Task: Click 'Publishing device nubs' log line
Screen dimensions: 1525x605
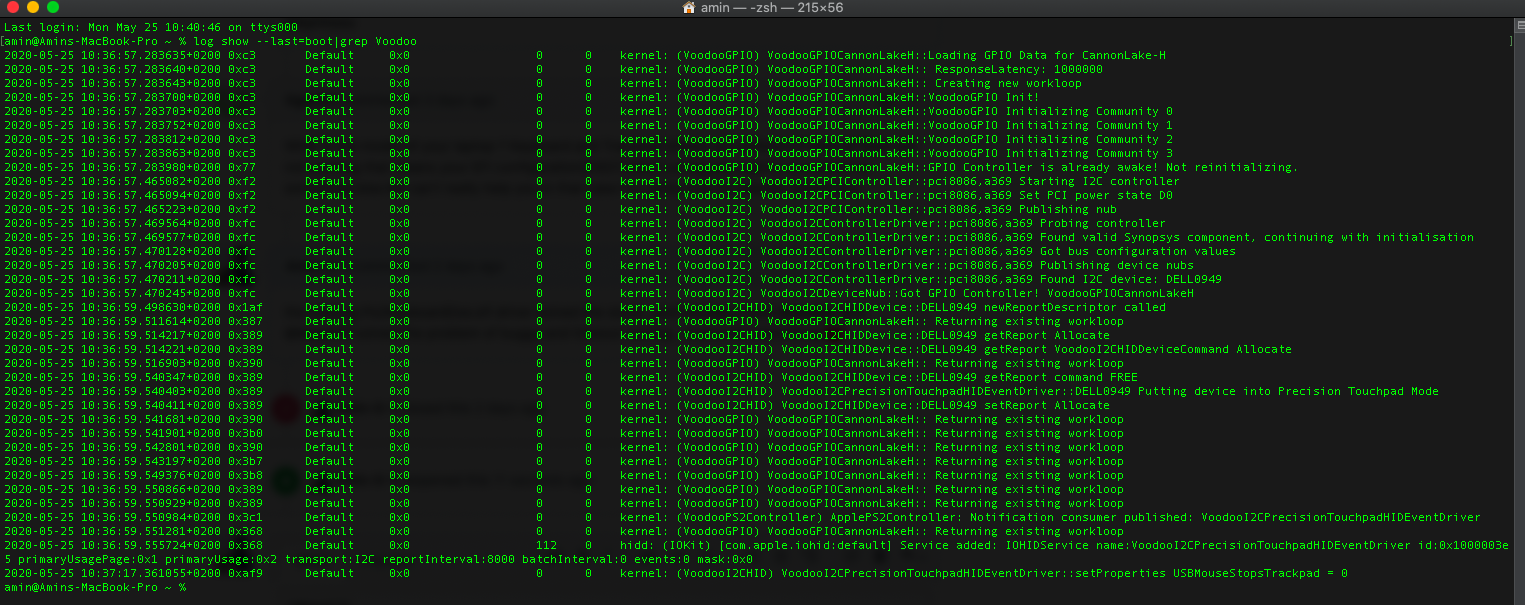Action: (1117, 265)
